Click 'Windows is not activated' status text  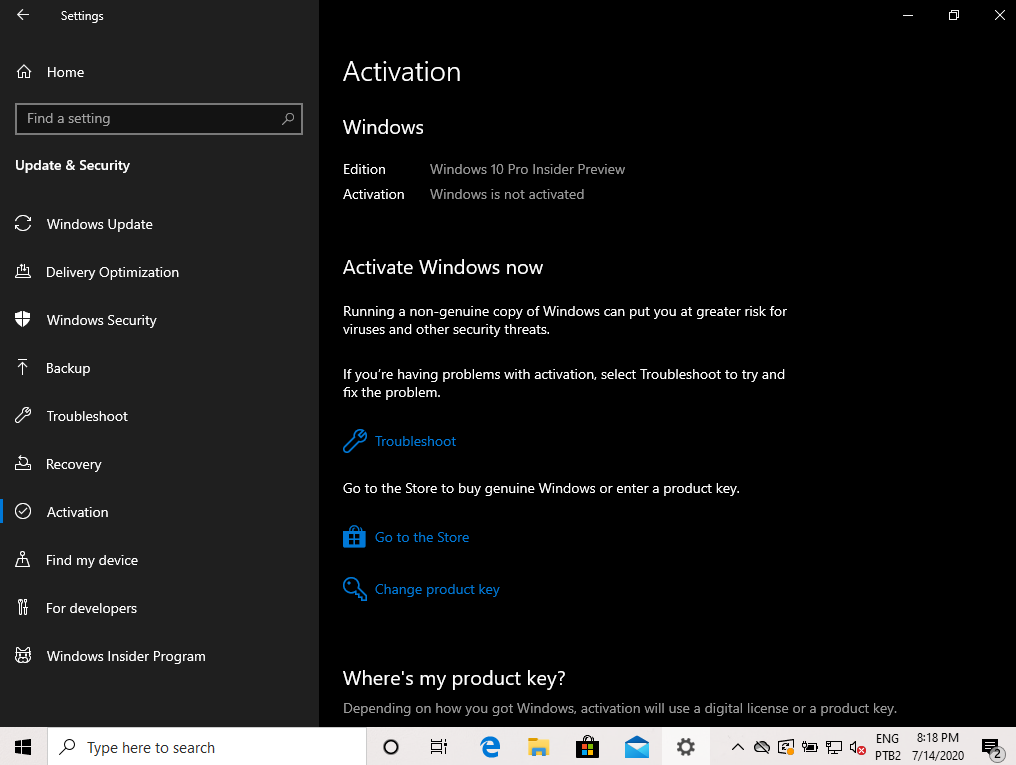(507, 194)
